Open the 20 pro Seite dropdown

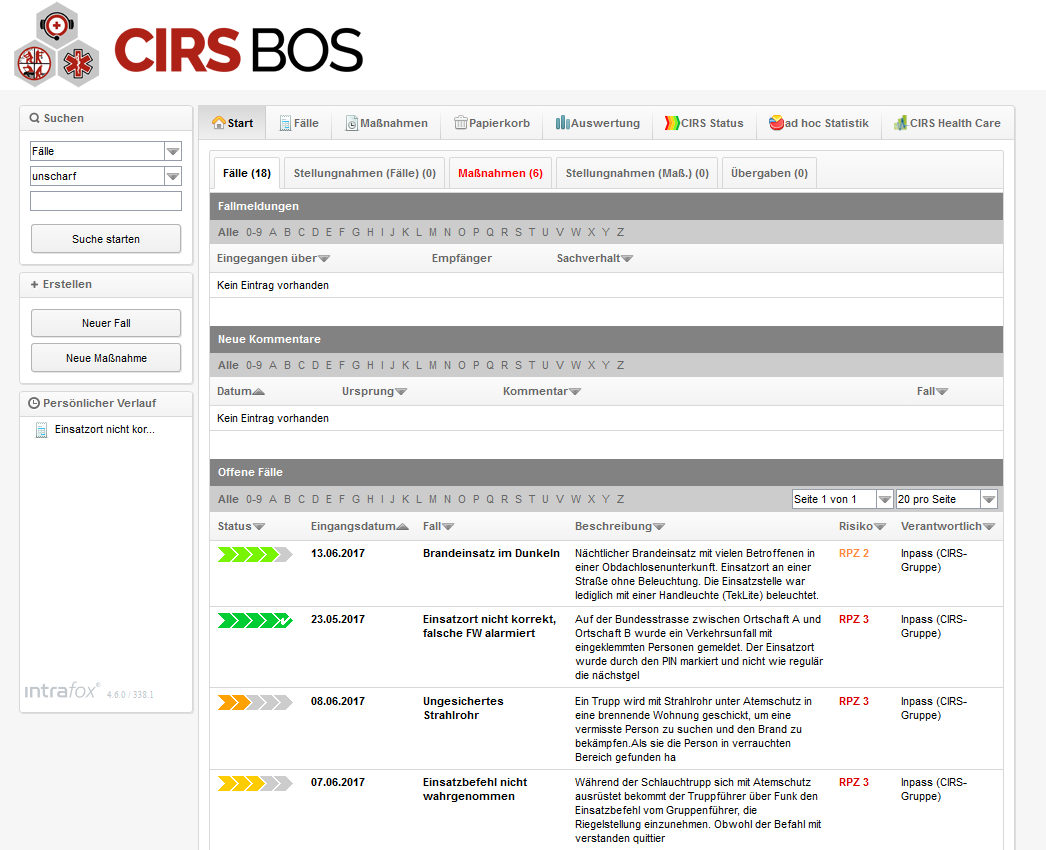(989, 499)
